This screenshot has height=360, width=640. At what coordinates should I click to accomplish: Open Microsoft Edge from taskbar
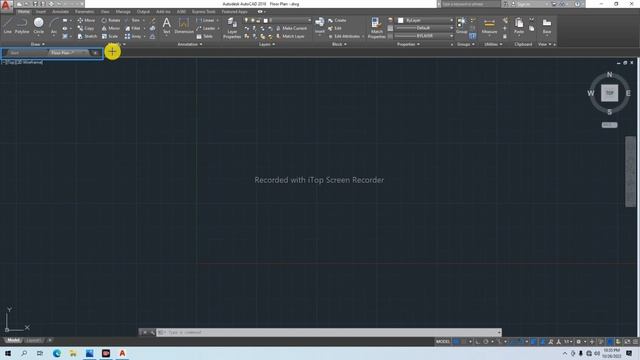coord(57,353)
